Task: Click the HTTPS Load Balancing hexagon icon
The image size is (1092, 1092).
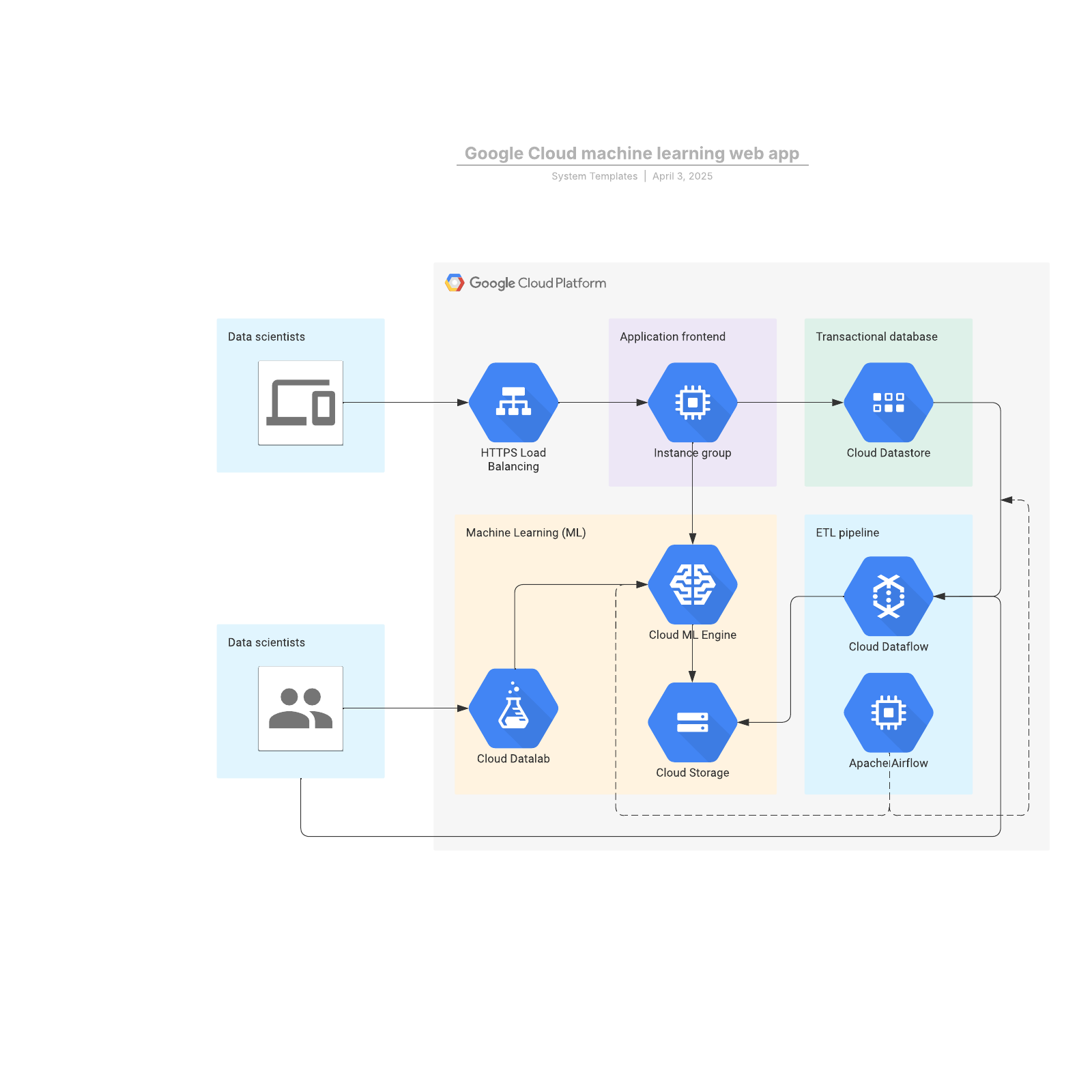Action: click(x=513, y=403)
